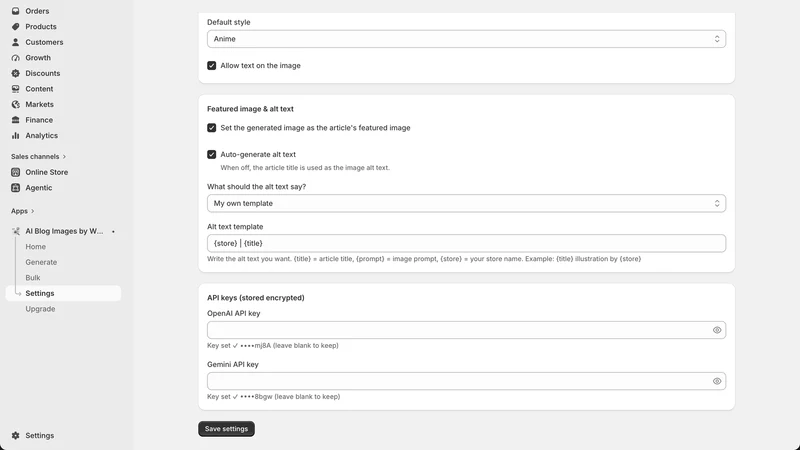Open the Default style dropdown showing Anime

pos(466,39)
